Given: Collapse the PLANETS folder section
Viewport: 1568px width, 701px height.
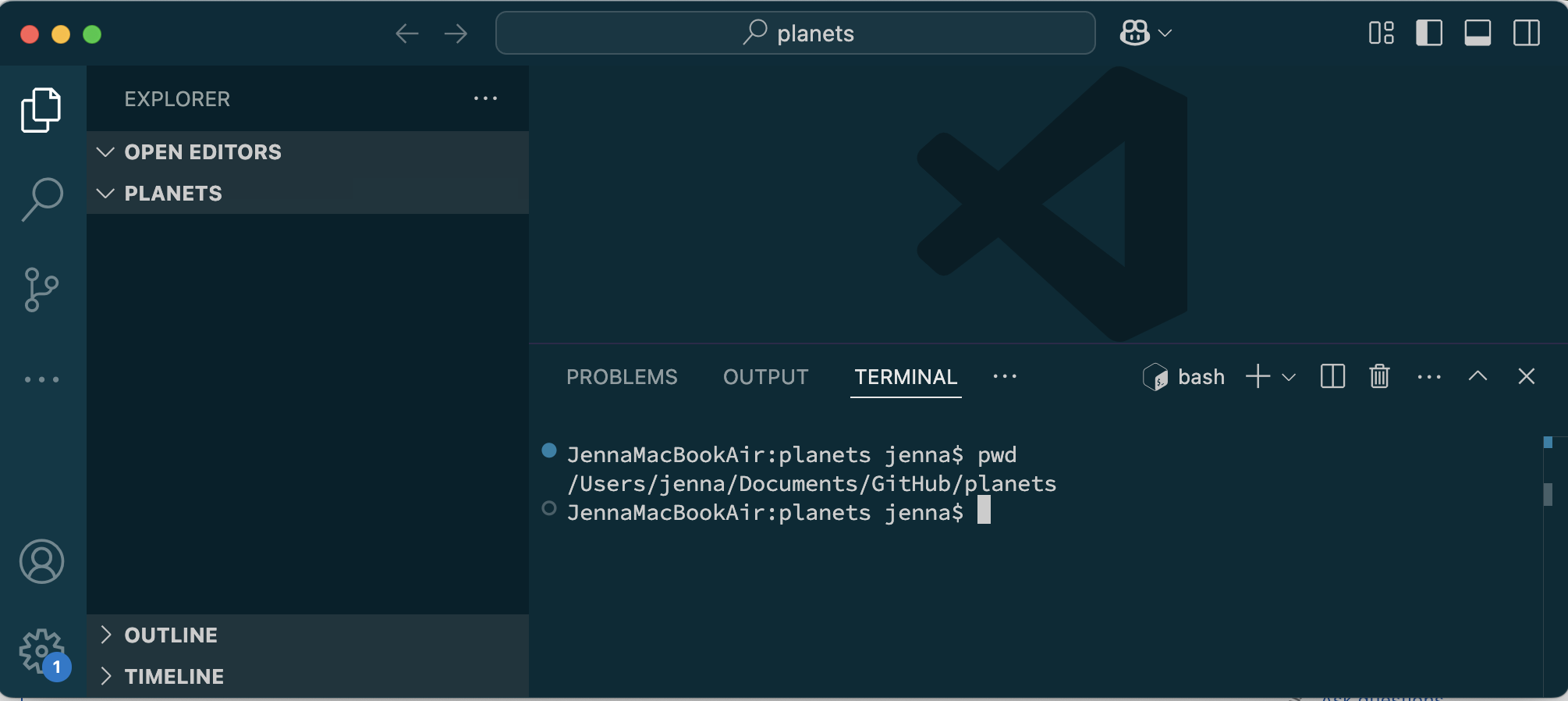Looking at the screenshot, I should [307, 193].
